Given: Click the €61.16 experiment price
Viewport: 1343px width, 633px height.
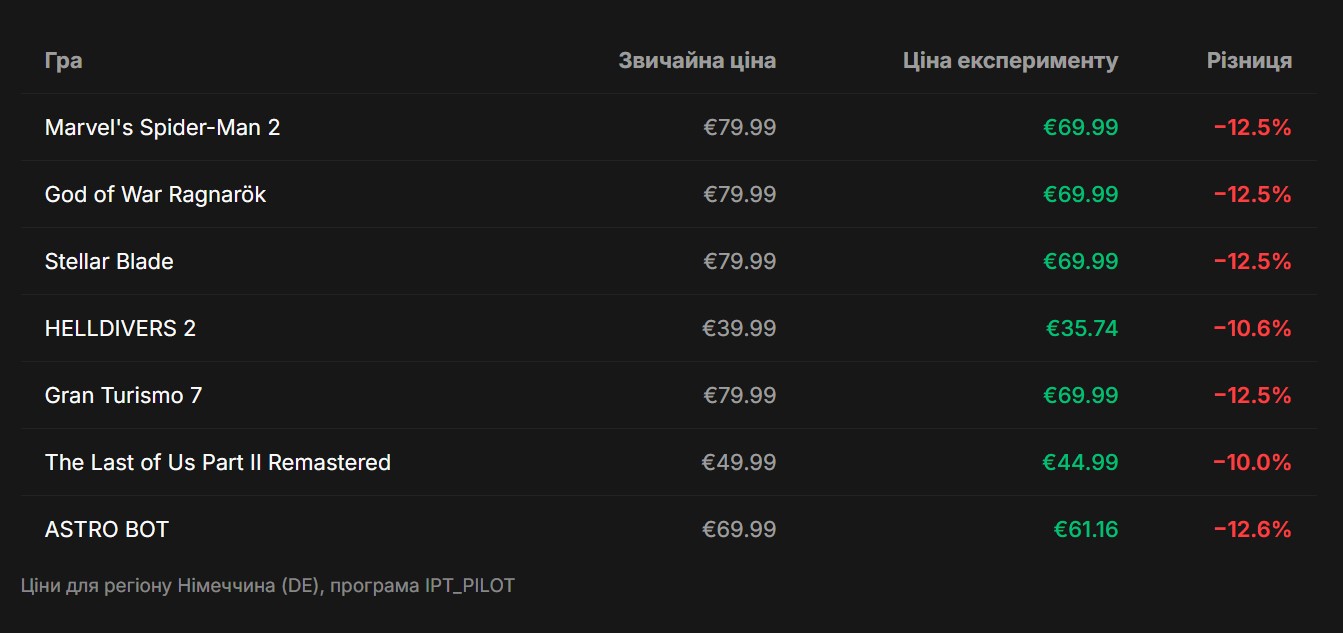Looking at the screenshot, I should point(1085,530).
